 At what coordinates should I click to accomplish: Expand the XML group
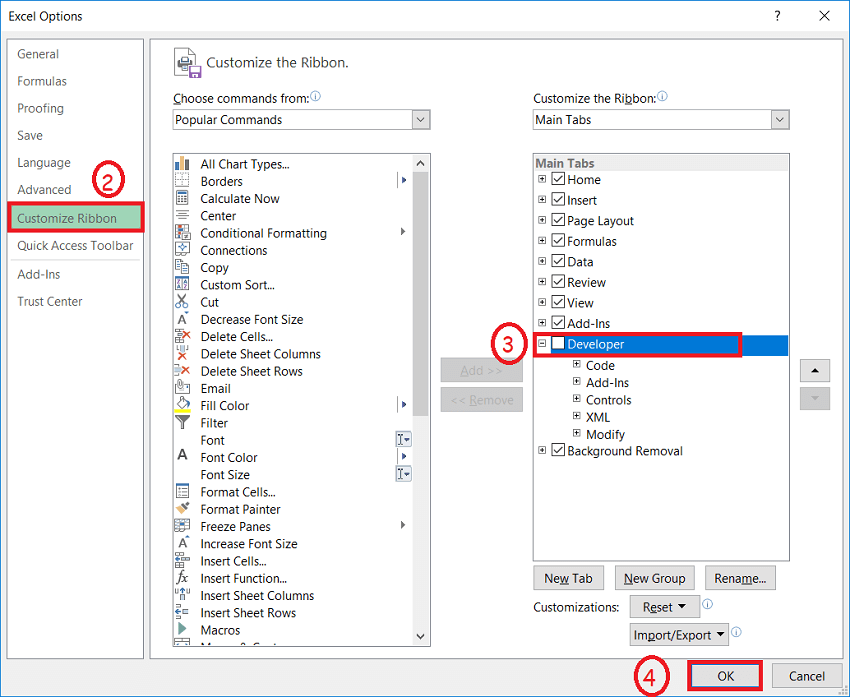point(577,416)
